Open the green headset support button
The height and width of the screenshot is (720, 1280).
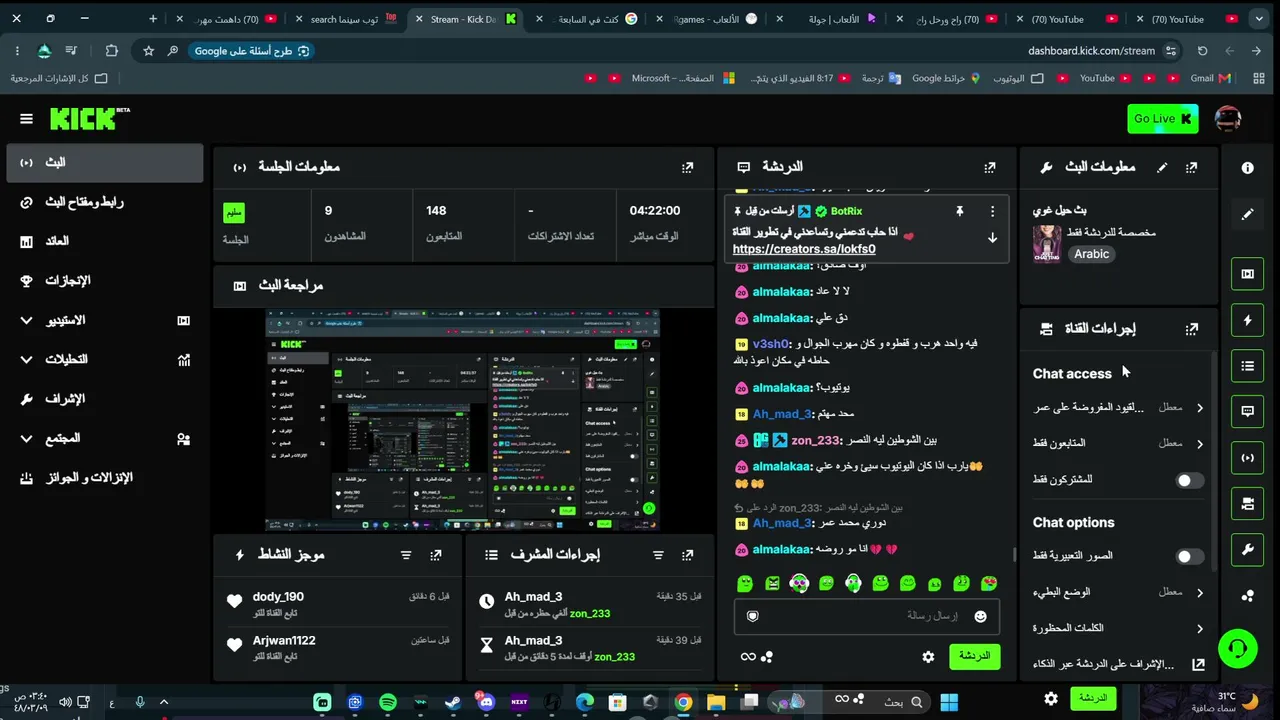[x=1238, y=649]
